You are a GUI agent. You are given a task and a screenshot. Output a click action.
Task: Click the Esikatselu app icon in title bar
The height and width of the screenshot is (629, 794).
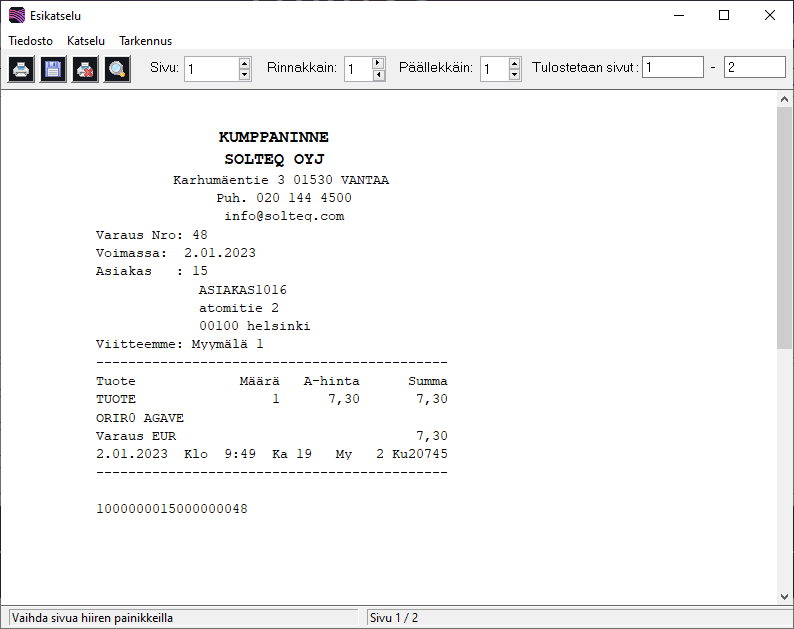coord(16,16)
